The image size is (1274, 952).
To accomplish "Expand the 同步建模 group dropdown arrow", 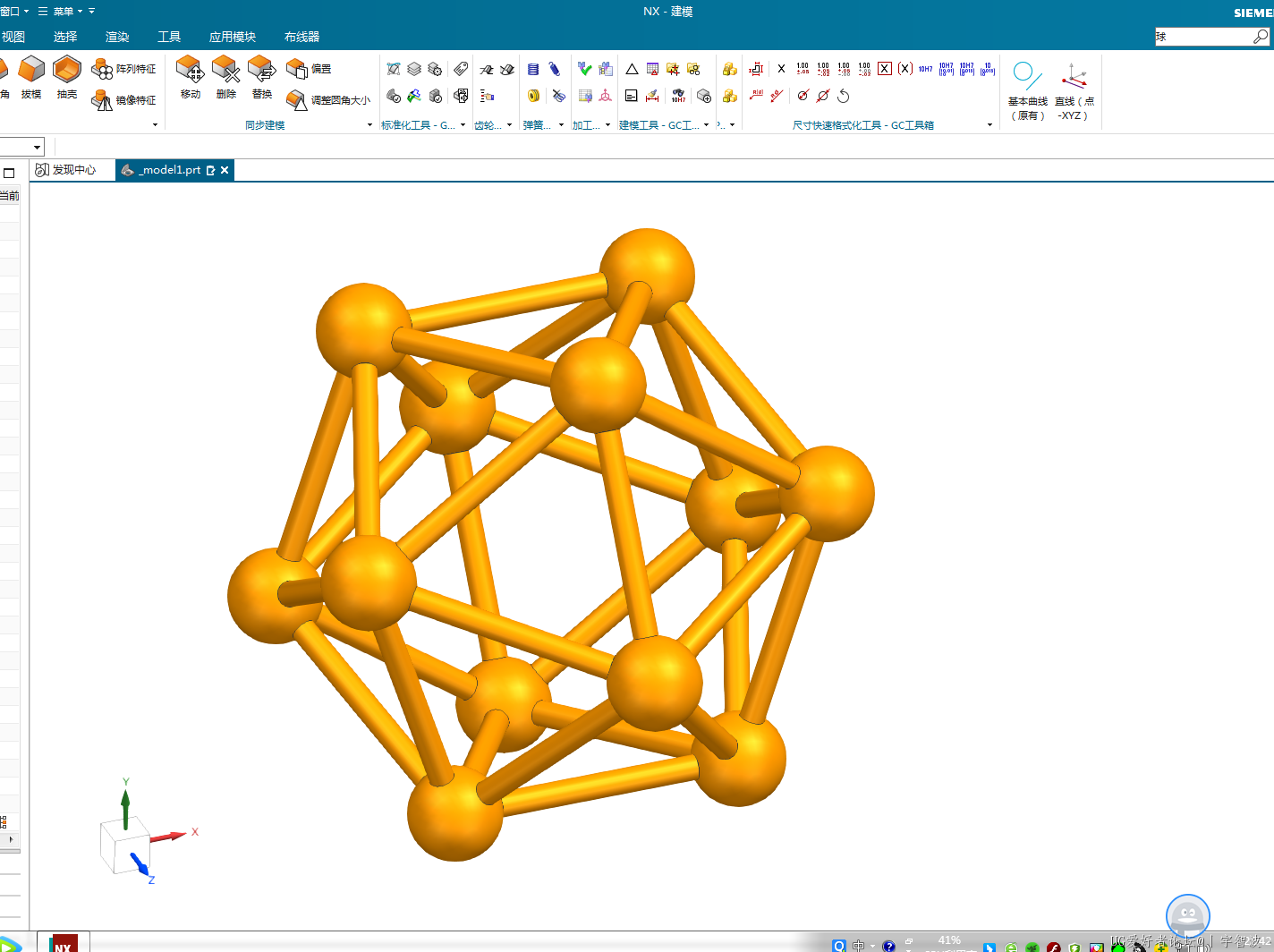I will point(370,125).
